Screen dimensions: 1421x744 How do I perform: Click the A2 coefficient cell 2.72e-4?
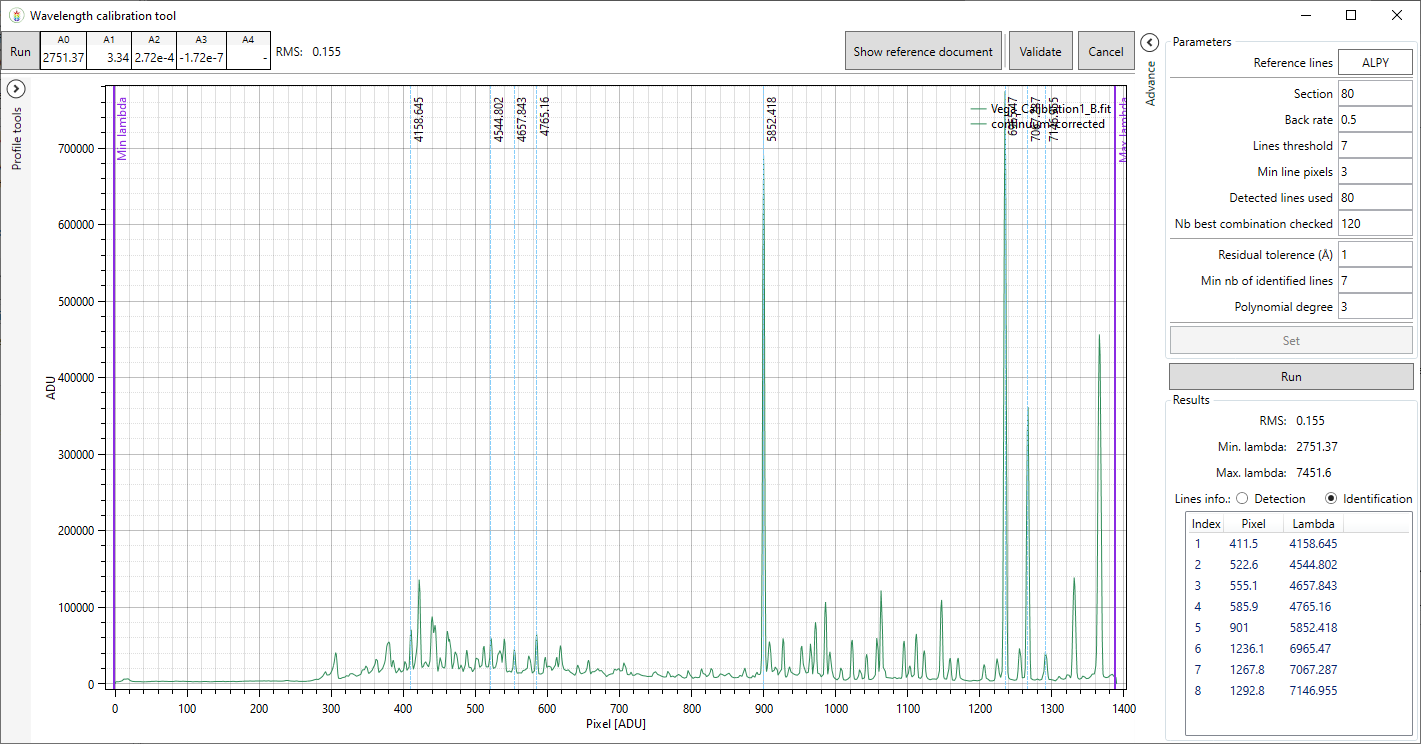[x=154, y=58]
